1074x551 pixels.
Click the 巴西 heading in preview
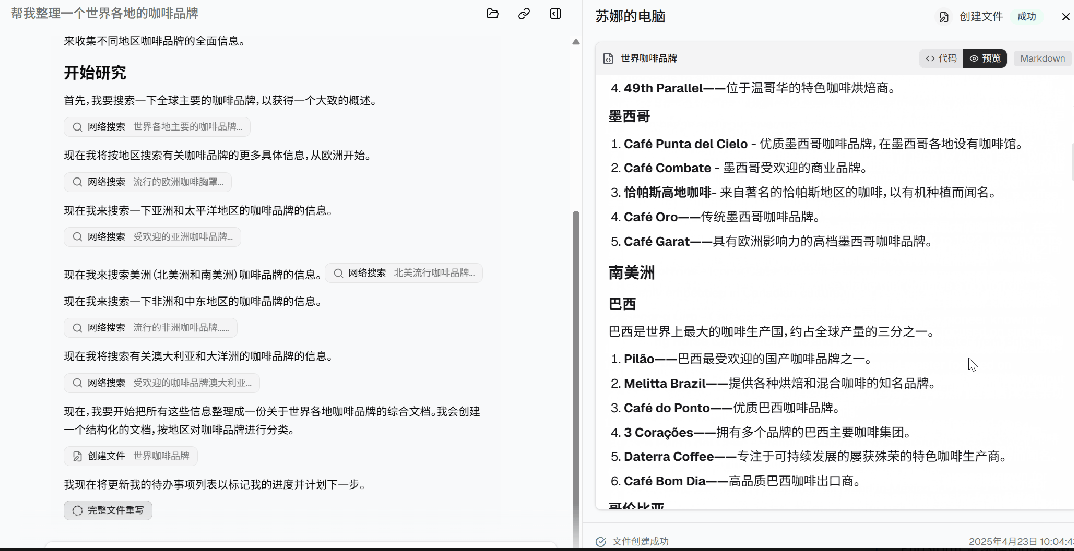point(622,304)
